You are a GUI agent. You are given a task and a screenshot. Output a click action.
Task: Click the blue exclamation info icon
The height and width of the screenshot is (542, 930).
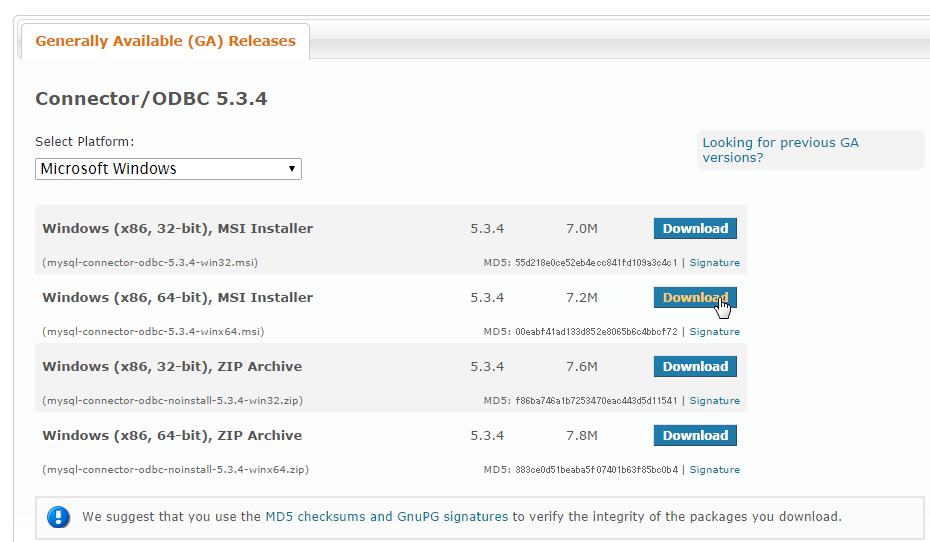point(58,517)
